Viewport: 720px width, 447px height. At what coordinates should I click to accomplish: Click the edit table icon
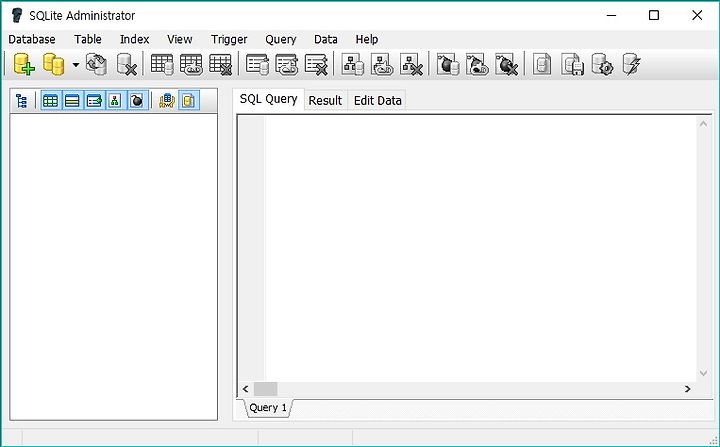[191, 64]
